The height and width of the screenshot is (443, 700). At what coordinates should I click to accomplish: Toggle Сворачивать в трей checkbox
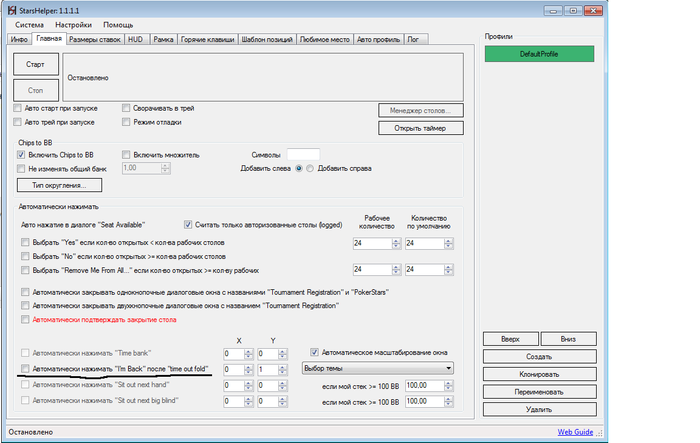[126, 108]
